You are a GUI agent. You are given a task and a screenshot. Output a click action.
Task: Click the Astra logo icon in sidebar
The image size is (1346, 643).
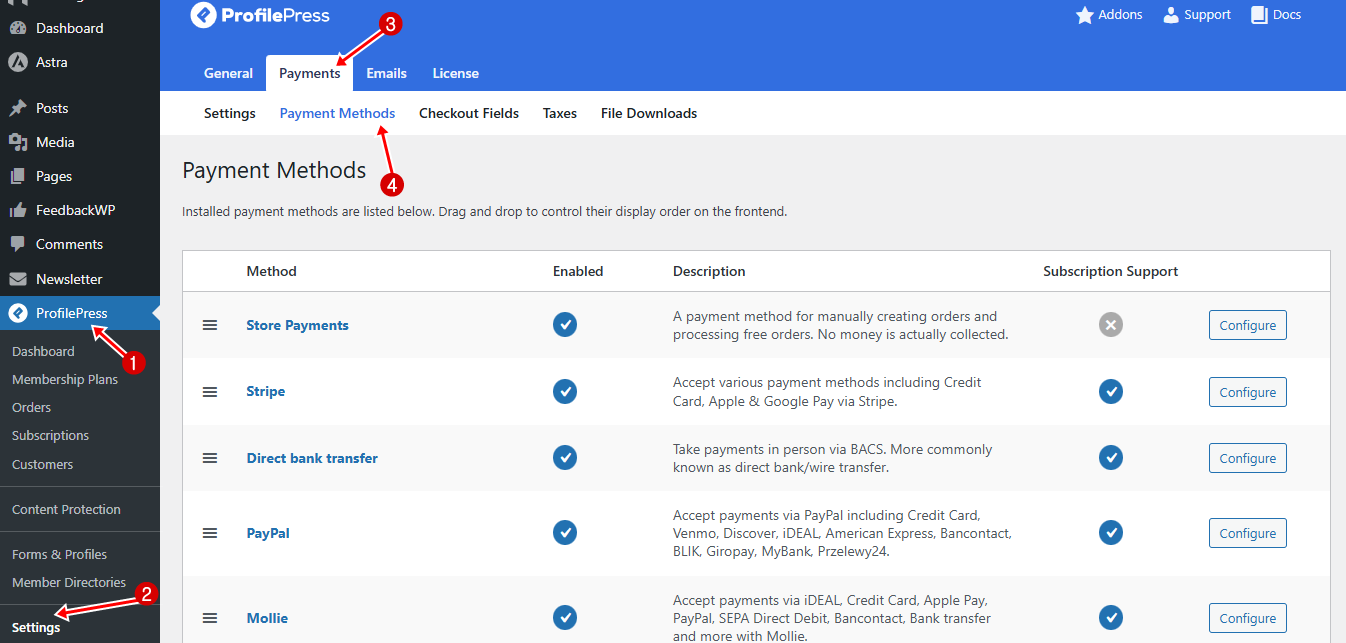(x=18, y=62)
